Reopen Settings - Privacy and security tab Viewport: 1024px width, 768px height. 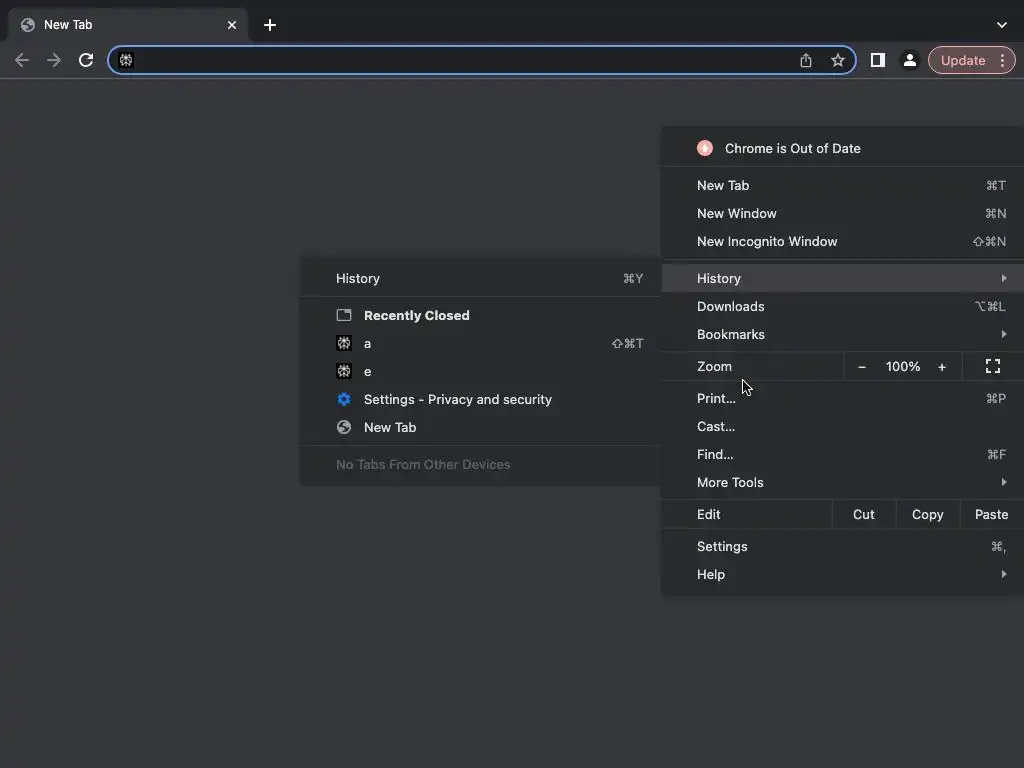480,400
